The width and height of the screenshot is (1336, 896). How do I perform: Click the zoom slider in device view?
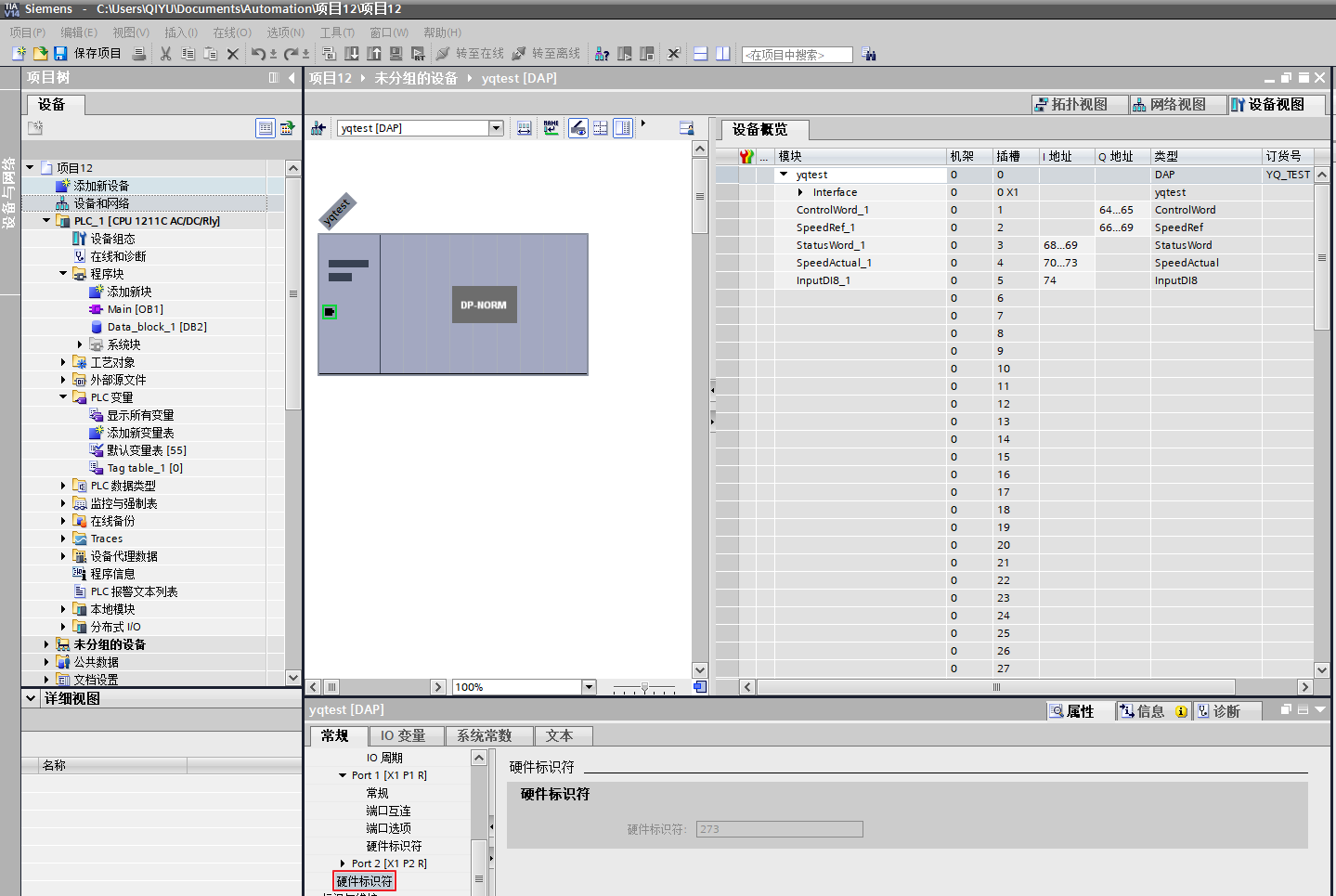(644, 688)
